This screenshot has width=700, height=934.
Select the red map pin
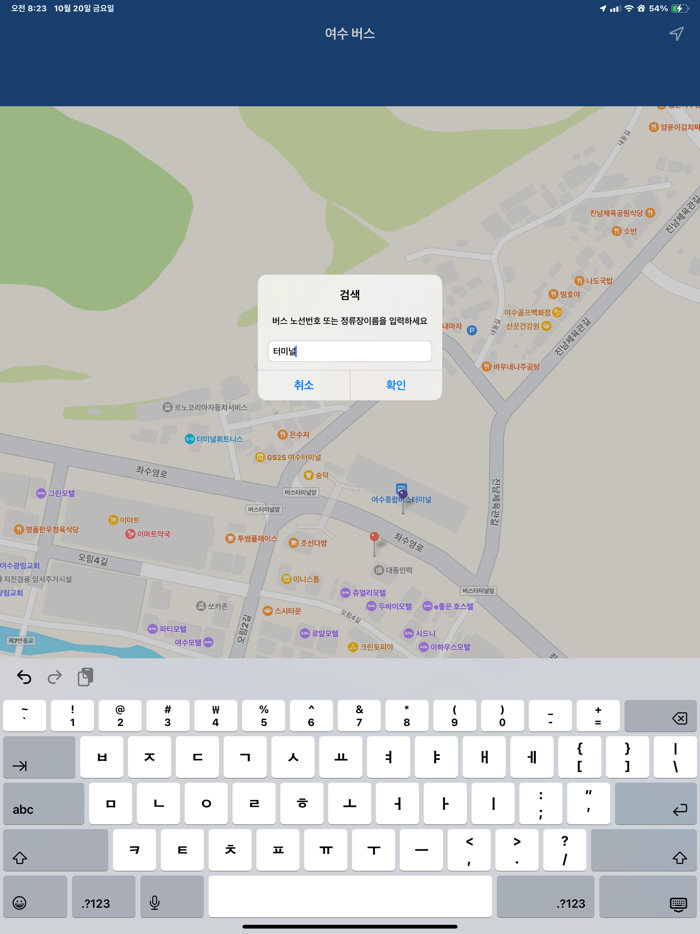(x=374, y=537)
